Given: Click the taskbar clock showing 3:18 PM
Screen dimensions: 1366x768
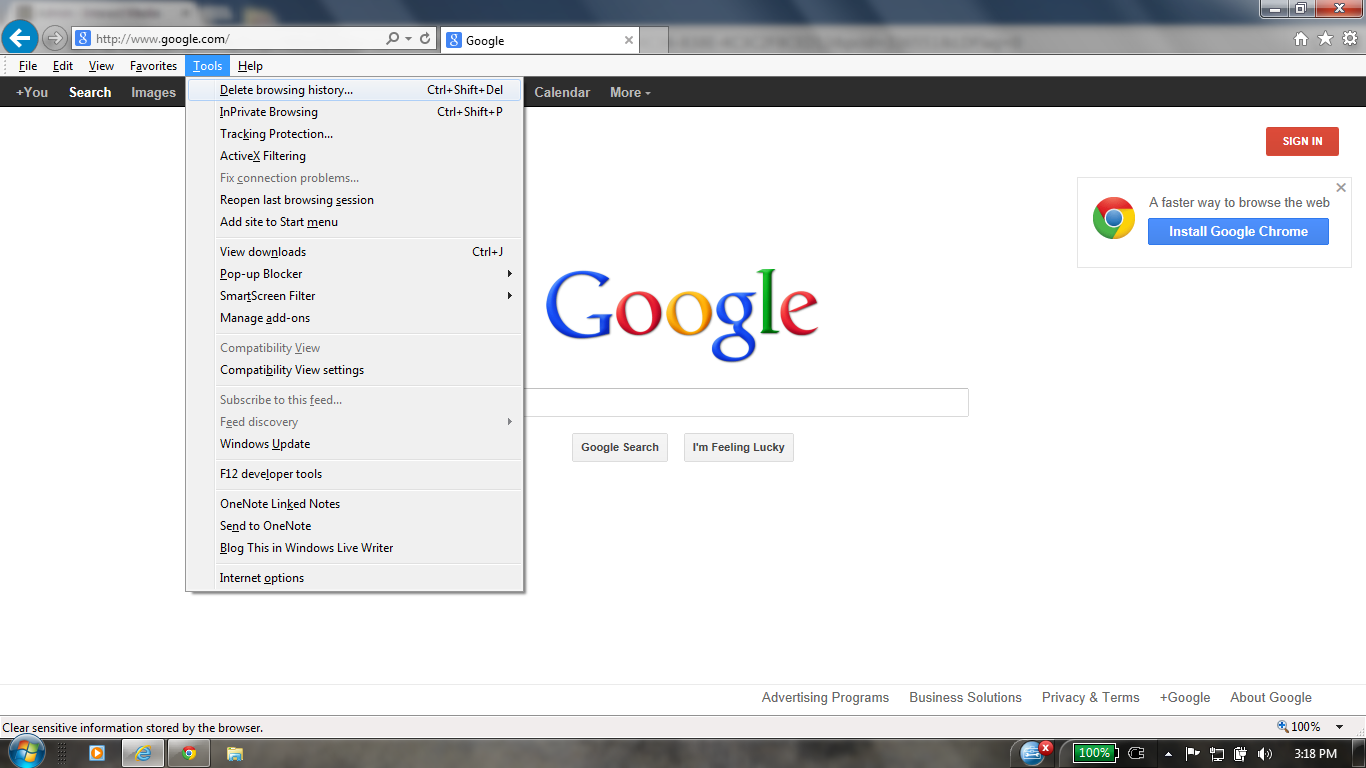Looking at the screenshot, I should [1315, 753].
